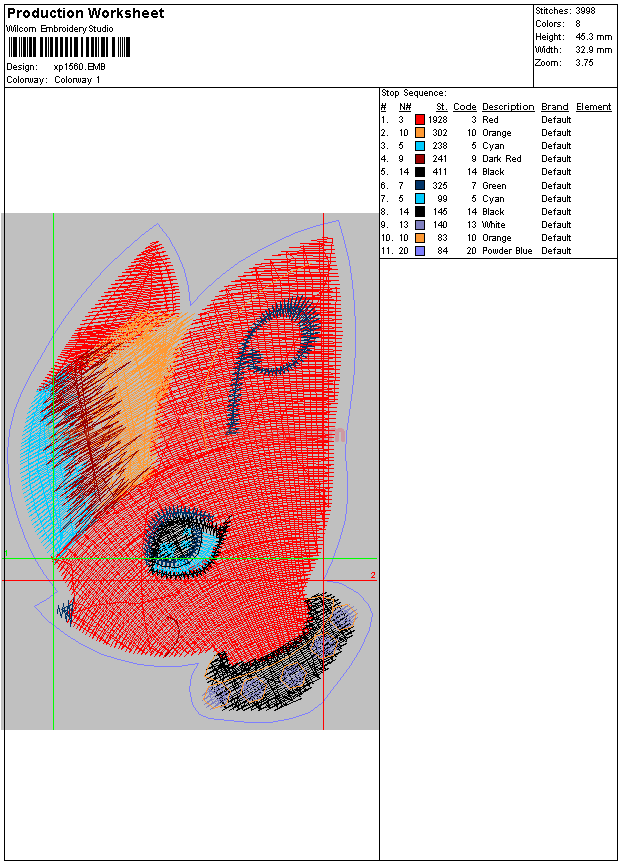Select the Green description text
Image resolution: width=620 pixels, height=861 pixels.
point(494,186)
